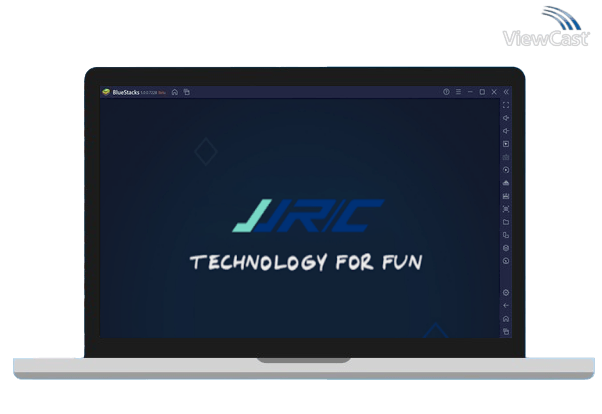602x414 pixels.
Task: Open the dimmed game controls icon
Action: (506, 157)
